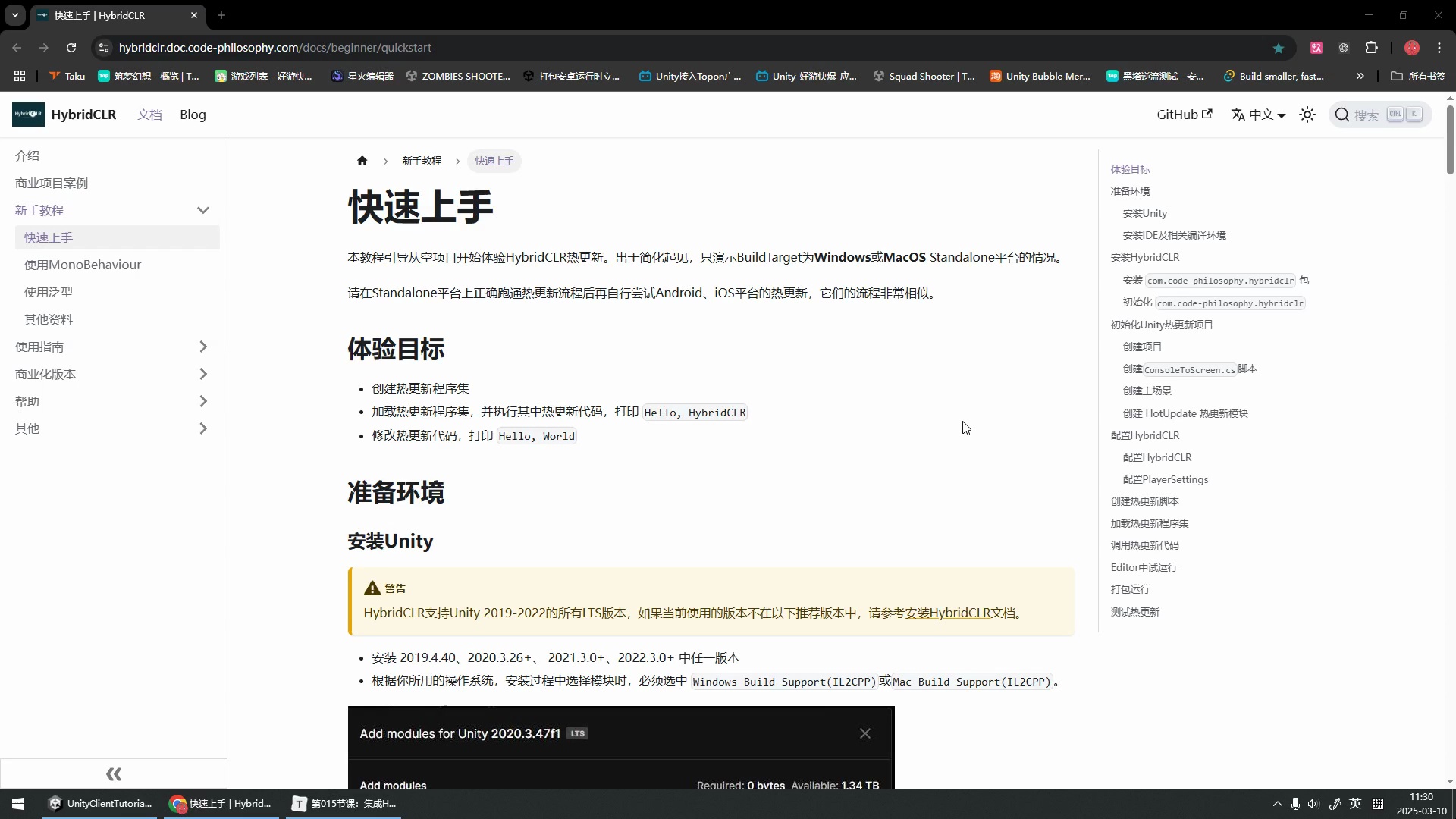
Task: Collapse the left sidebar with the « control
Action: pos(114,773)
